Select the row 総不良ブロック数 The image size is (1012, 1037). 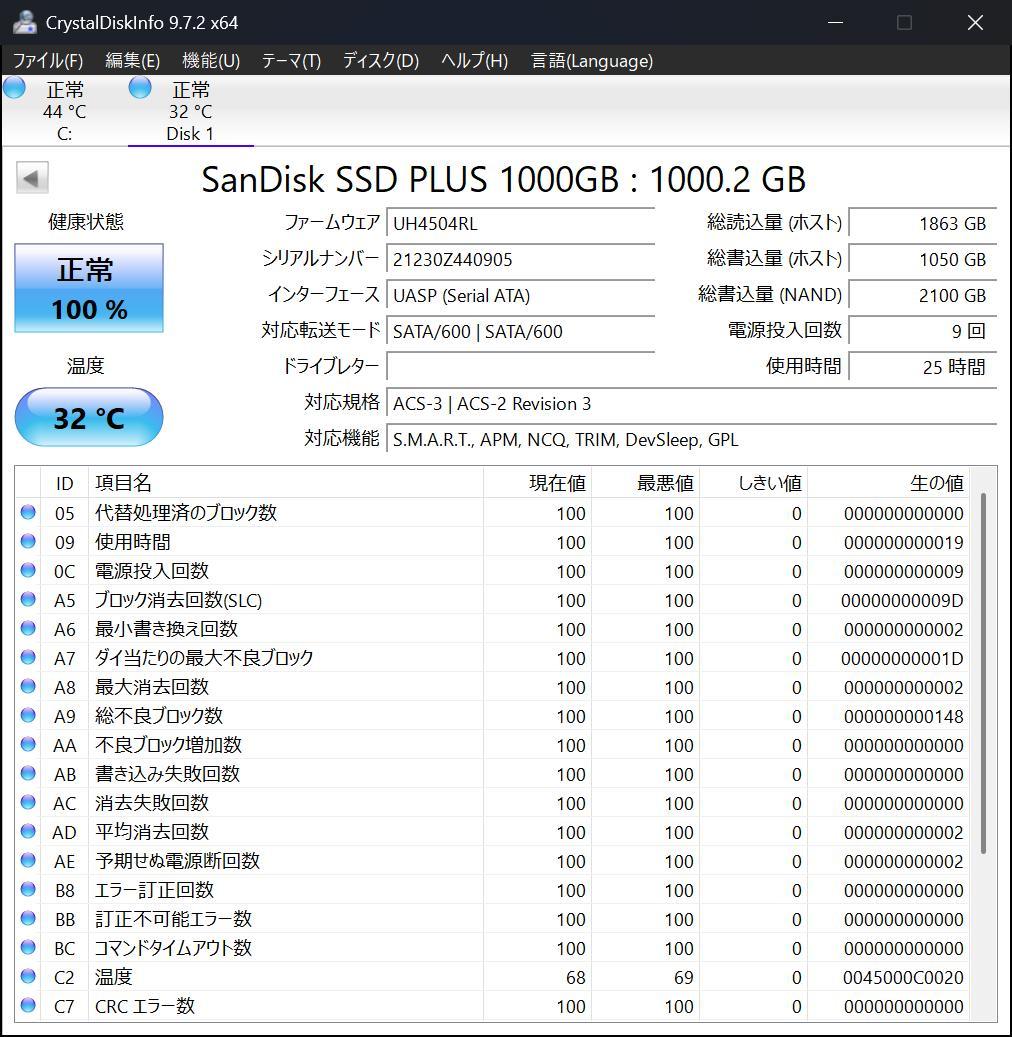492,716
